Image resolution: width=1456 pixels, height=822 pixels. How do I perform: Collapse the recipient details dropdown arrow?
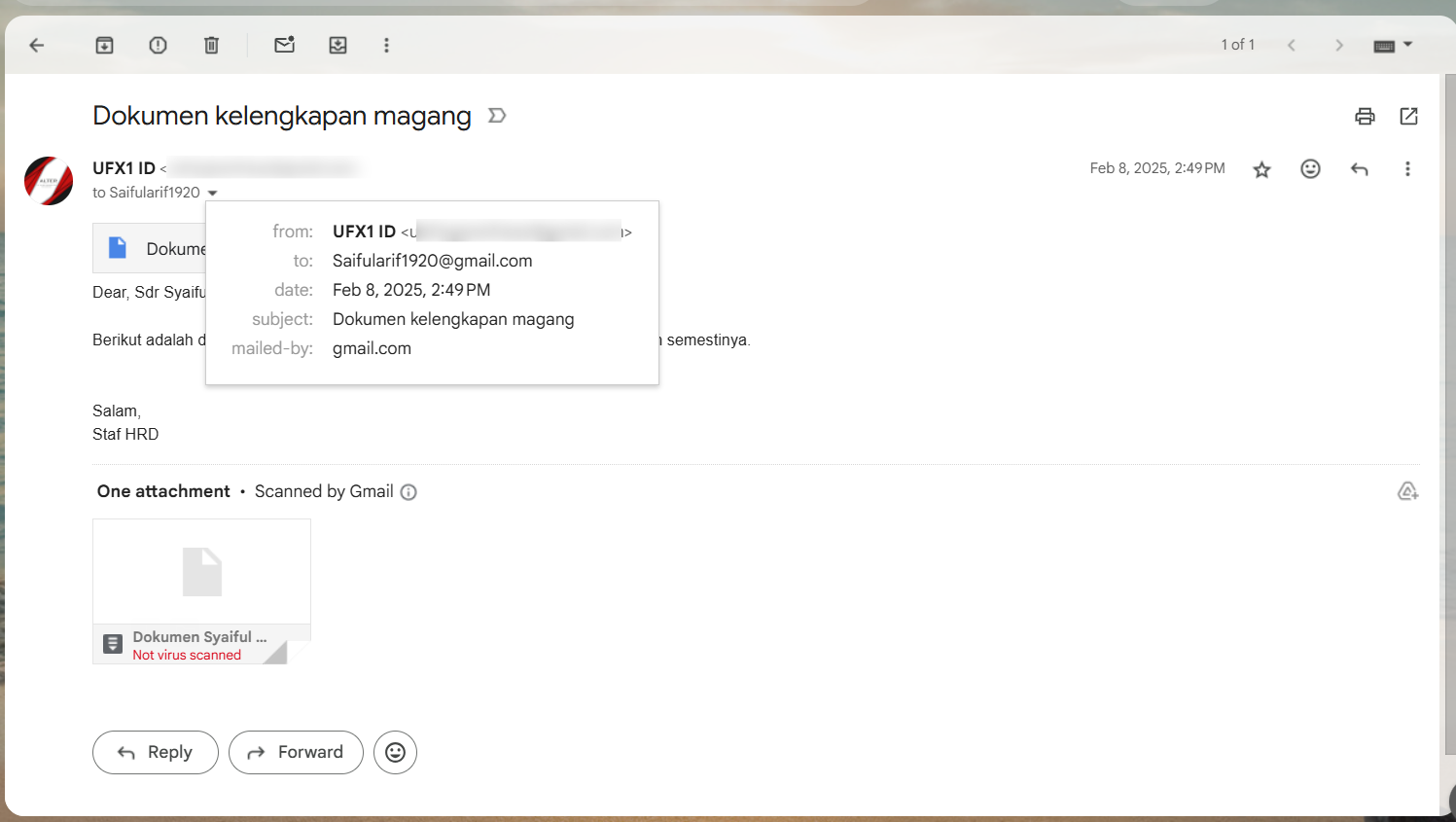[212, 193]
